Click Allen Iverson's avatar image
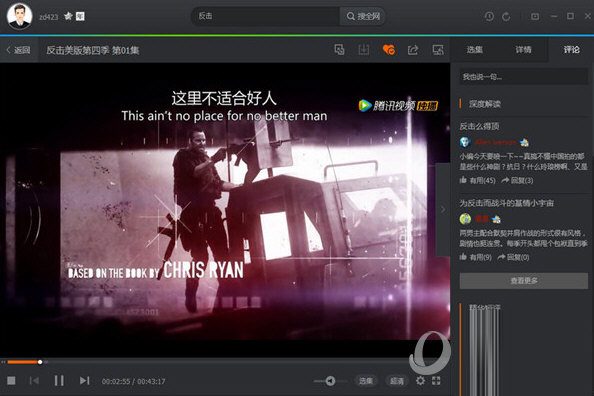The image size is (594, 396). [465, 142]
